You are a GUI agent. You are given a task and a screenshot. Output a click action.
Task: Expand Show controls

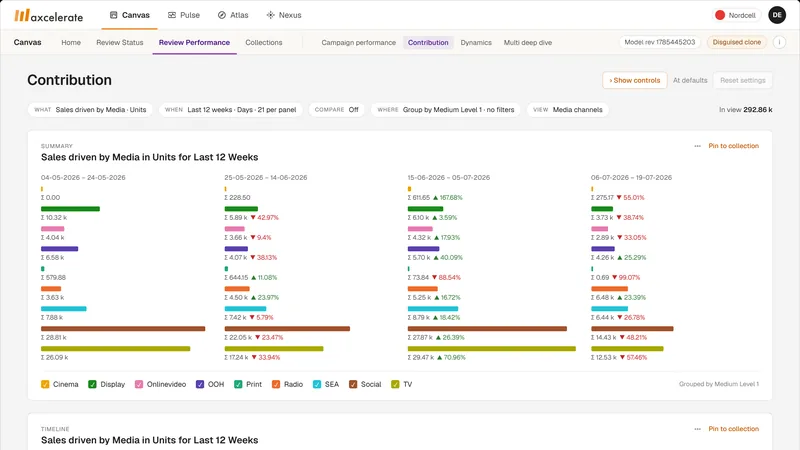point(635,80)
